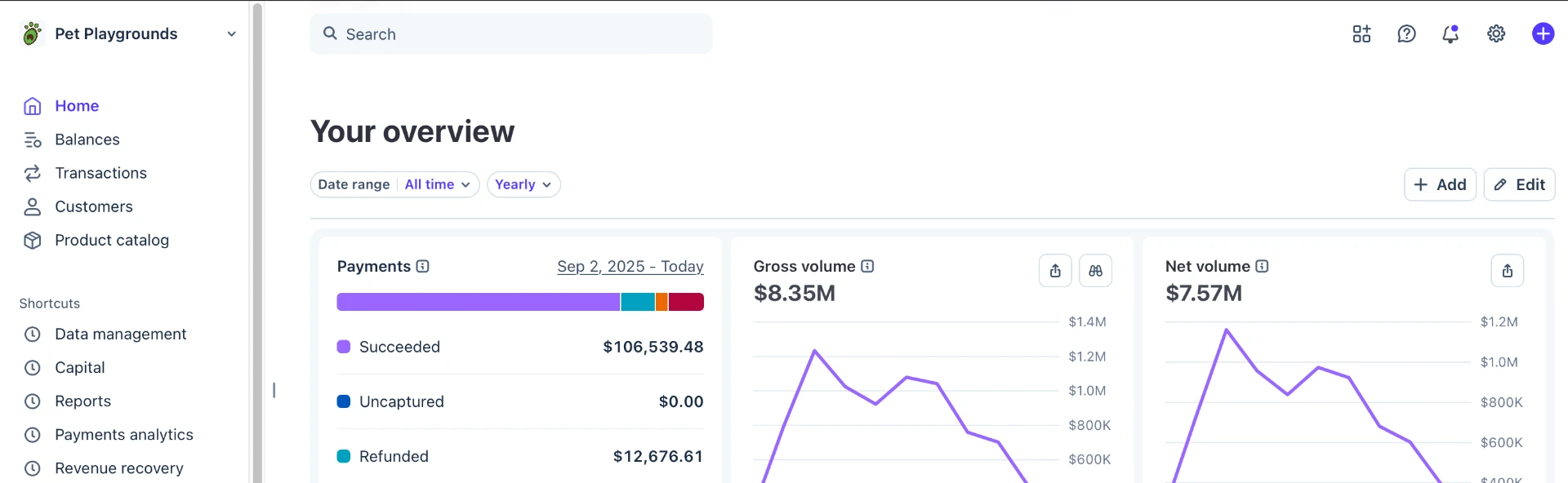The image size is (1568, 483).
Task: Click the Succeeded row label
Action: 399,347
